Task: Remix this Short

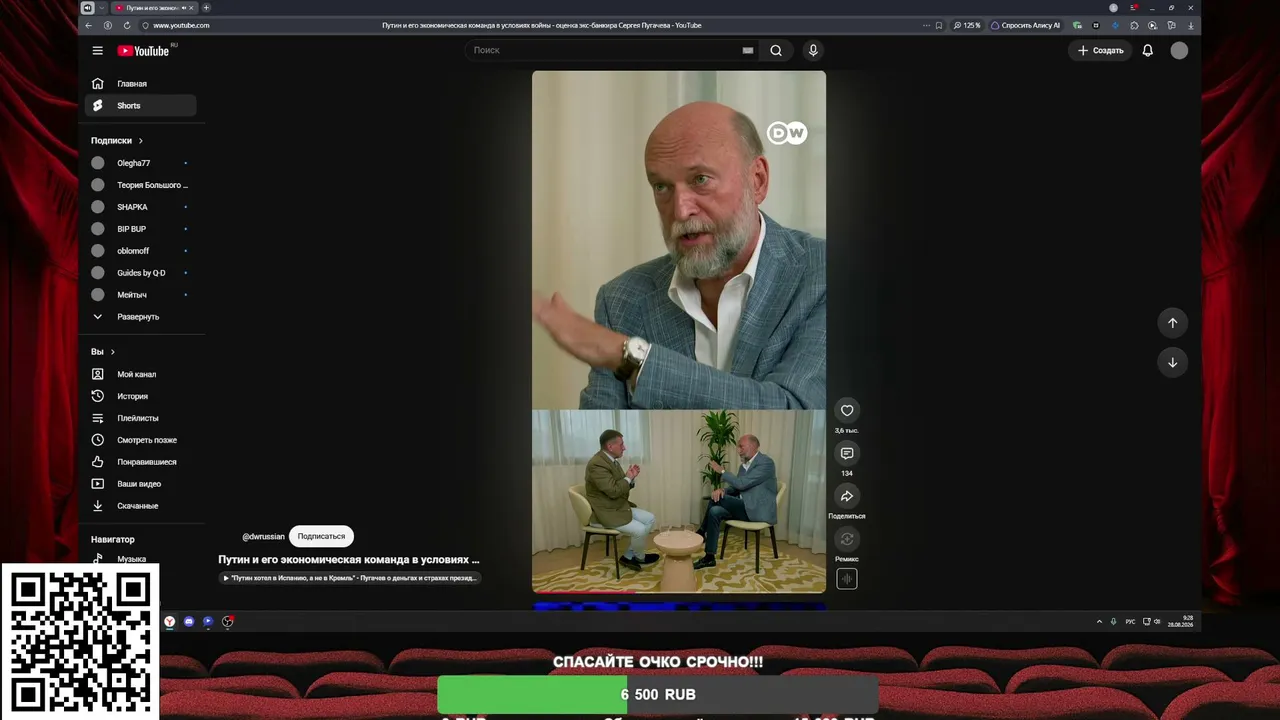Action: point(847,539)
